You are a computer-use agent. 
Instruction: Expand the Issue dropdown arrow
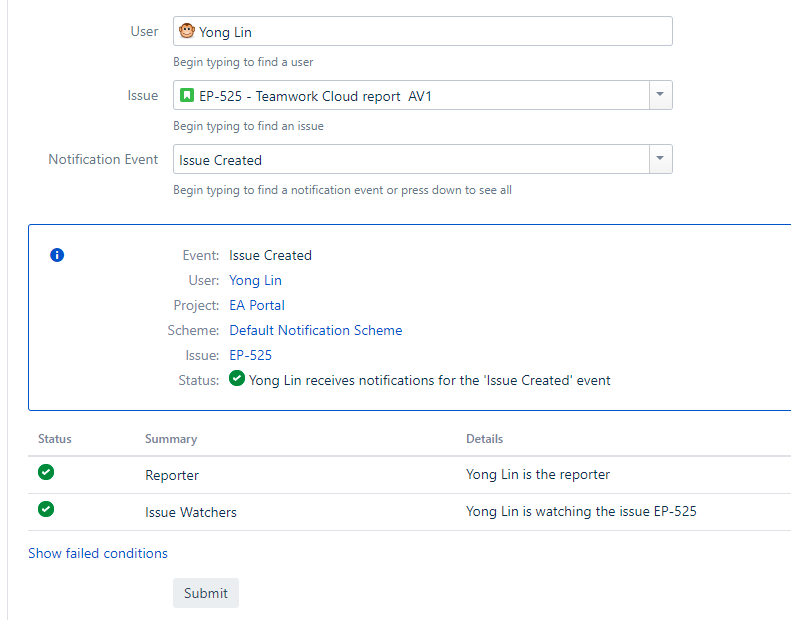(x=660, y=95)
